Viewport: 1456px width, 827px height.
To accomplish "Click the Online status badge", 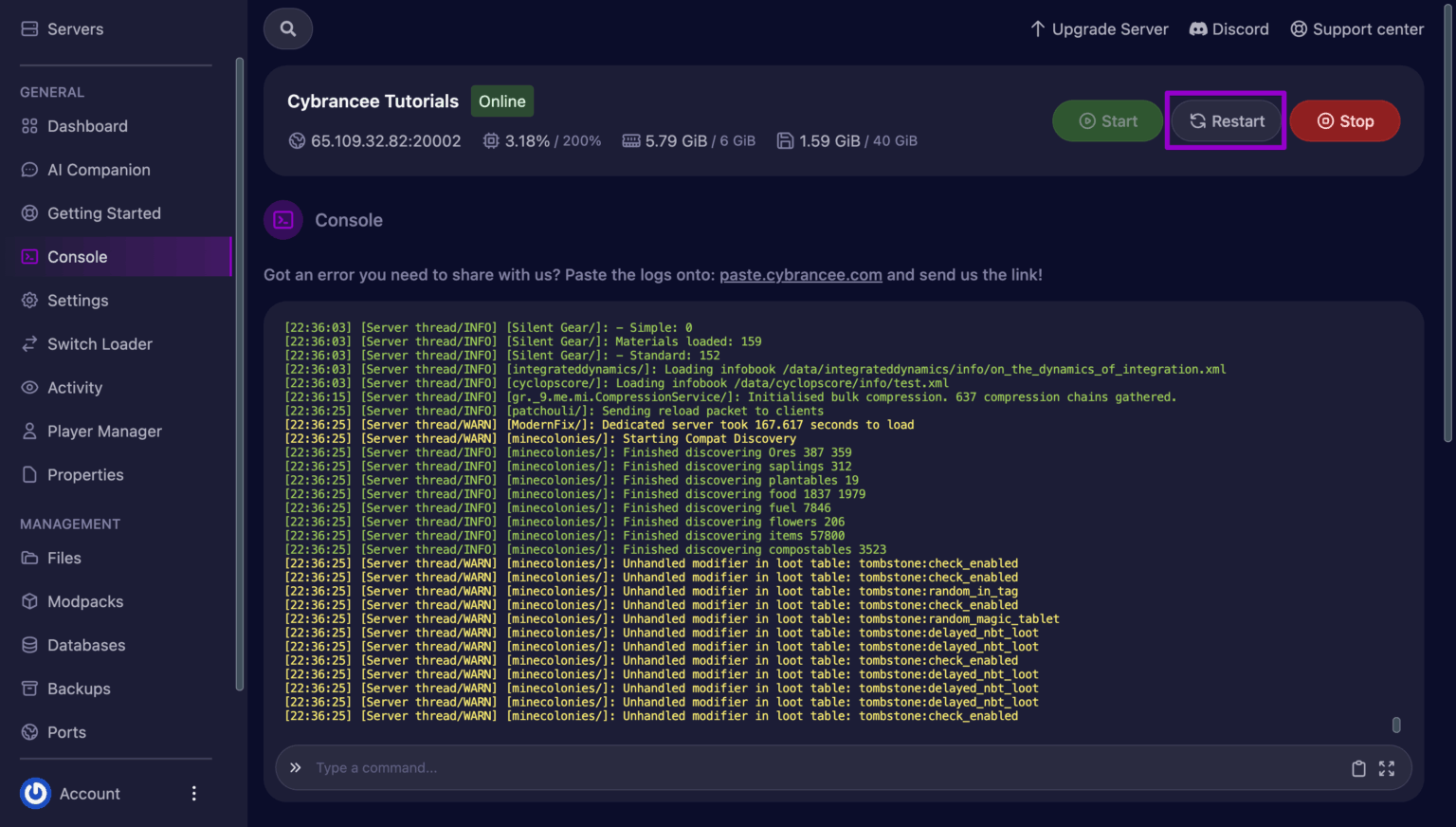I will [x=502, y=101].
